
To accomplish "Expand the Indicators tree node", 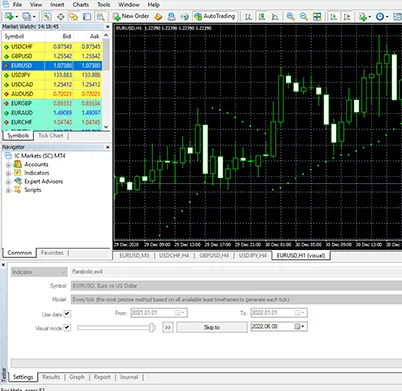I will tap(8, 173).
